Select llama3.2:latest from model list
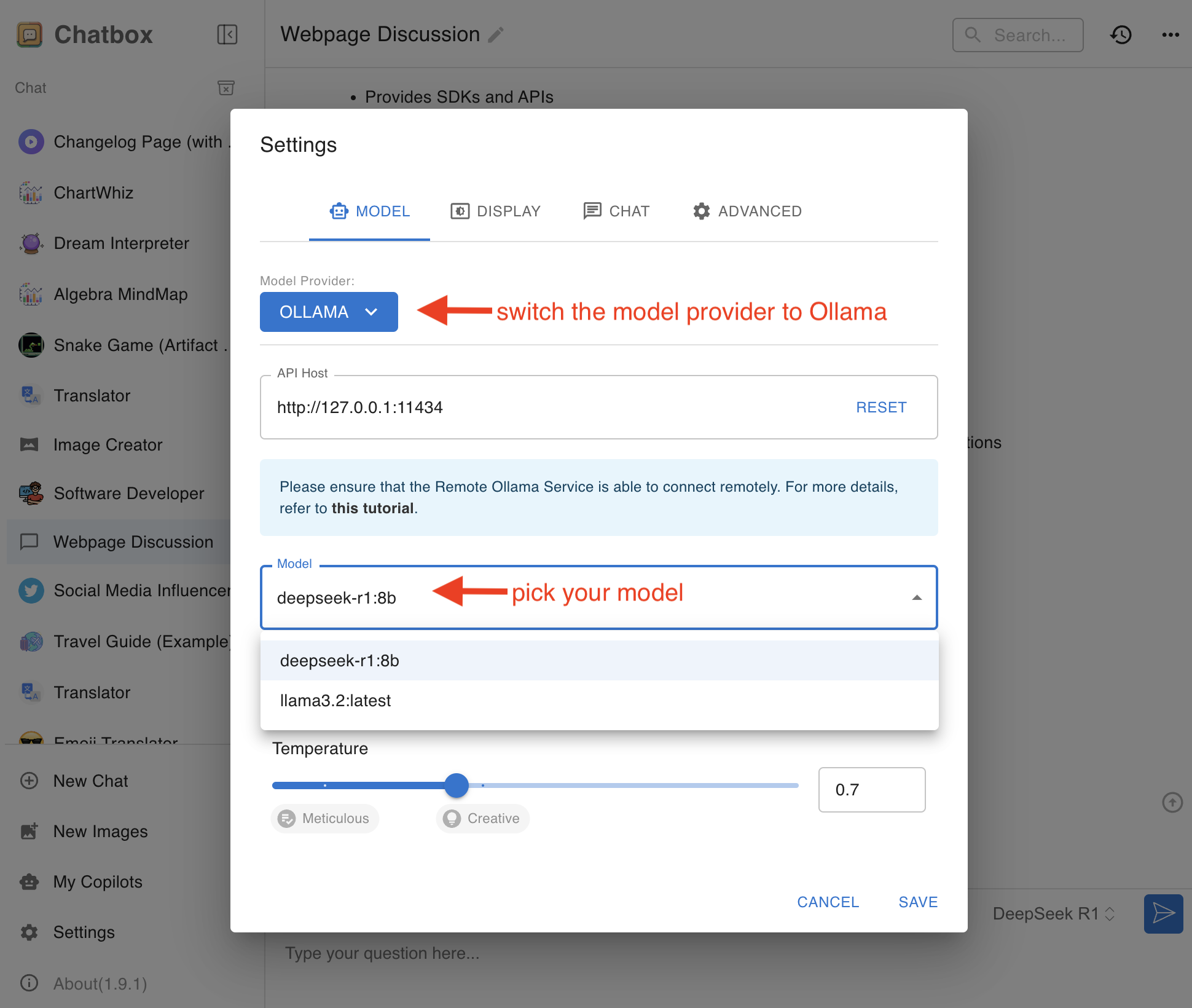 pos(335,700)
